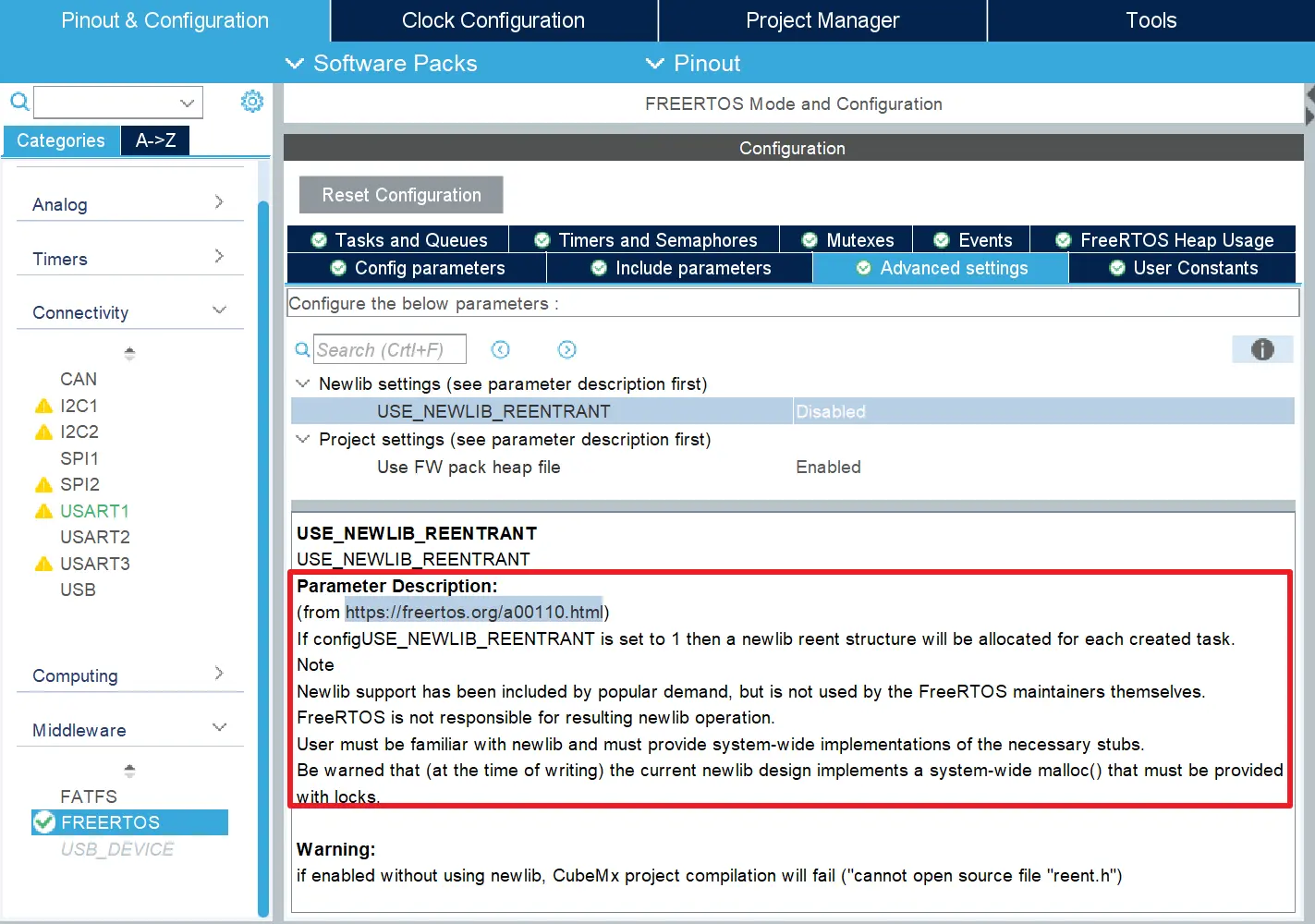
Task: Click the Reset Configuration button
Action: (x=401, y=195)
